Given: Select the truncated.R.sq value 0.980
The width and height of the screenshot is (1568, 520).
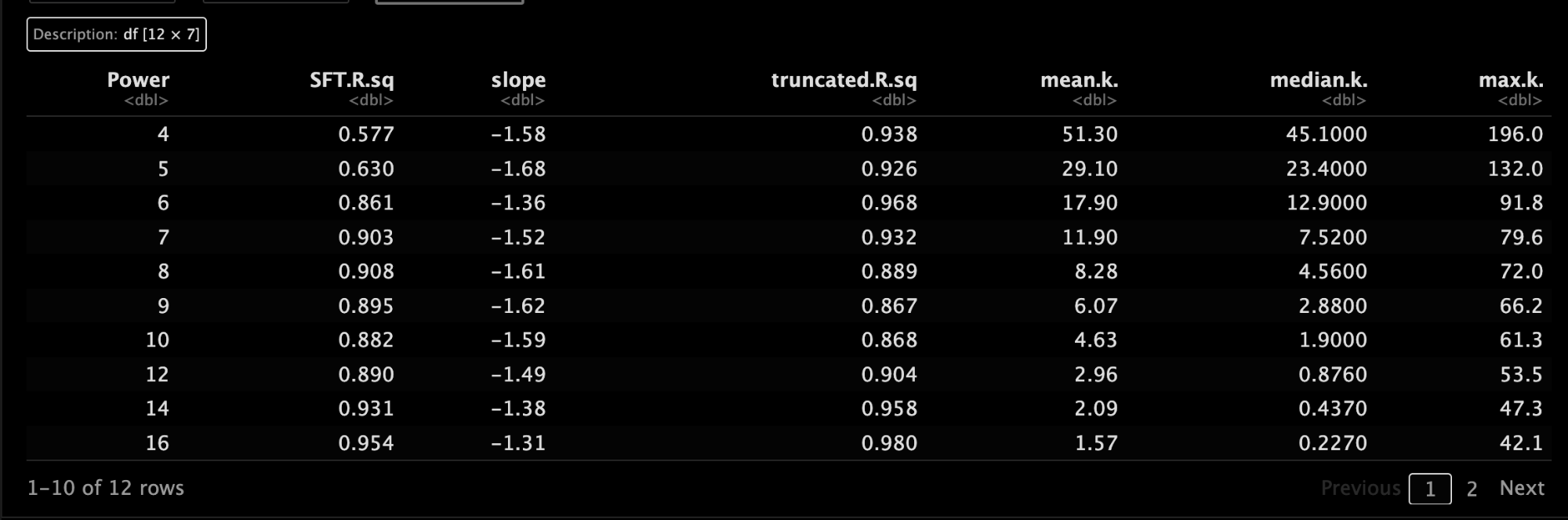Looking at the screenshot, I should pos(889,443).
